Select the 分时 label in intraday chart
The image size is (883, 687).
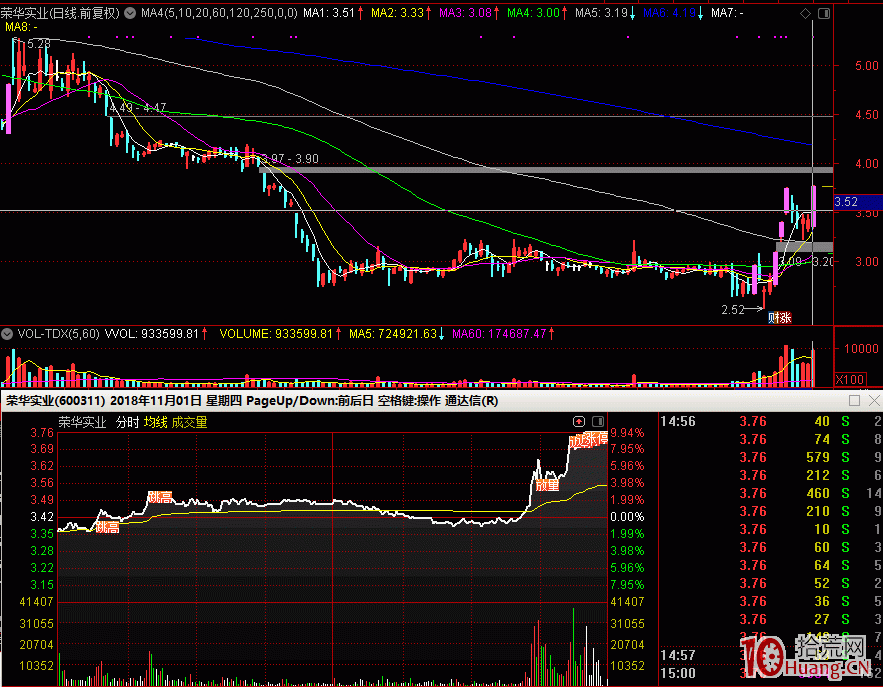coord(127,422)
